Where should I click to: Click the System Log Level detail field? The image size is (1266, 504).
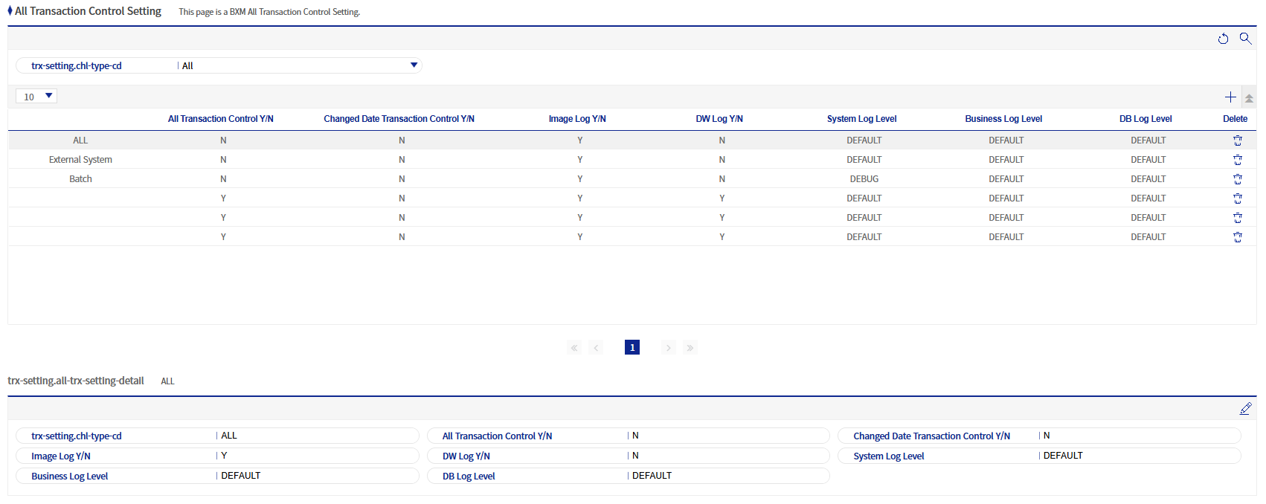1138,456
